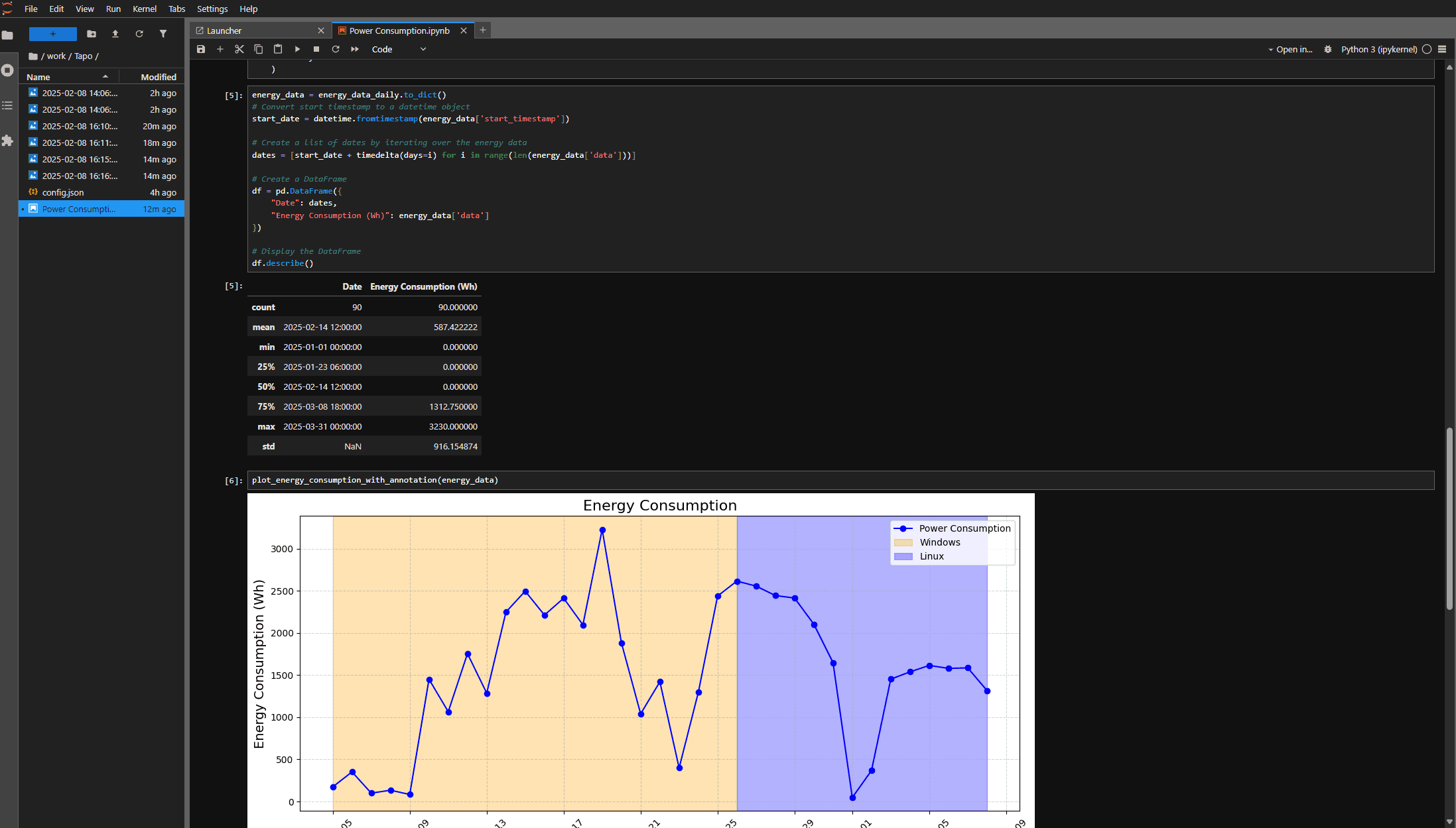Select image file 2025-02-08 16:11 in list
1456x828 pixels.
pyautogui.click(x=101, y=143)
